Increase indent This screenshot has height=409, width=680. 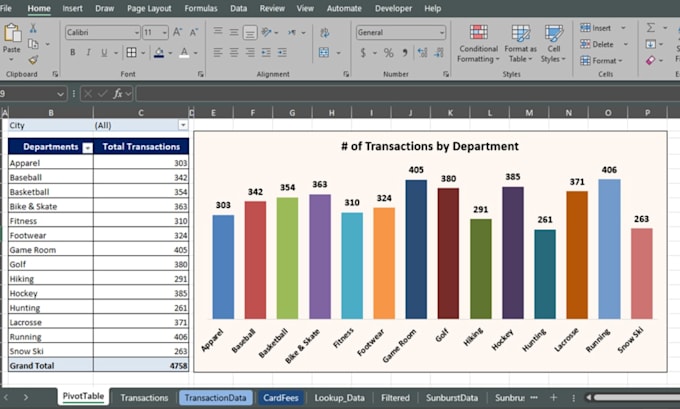click(x=282, y=52)
